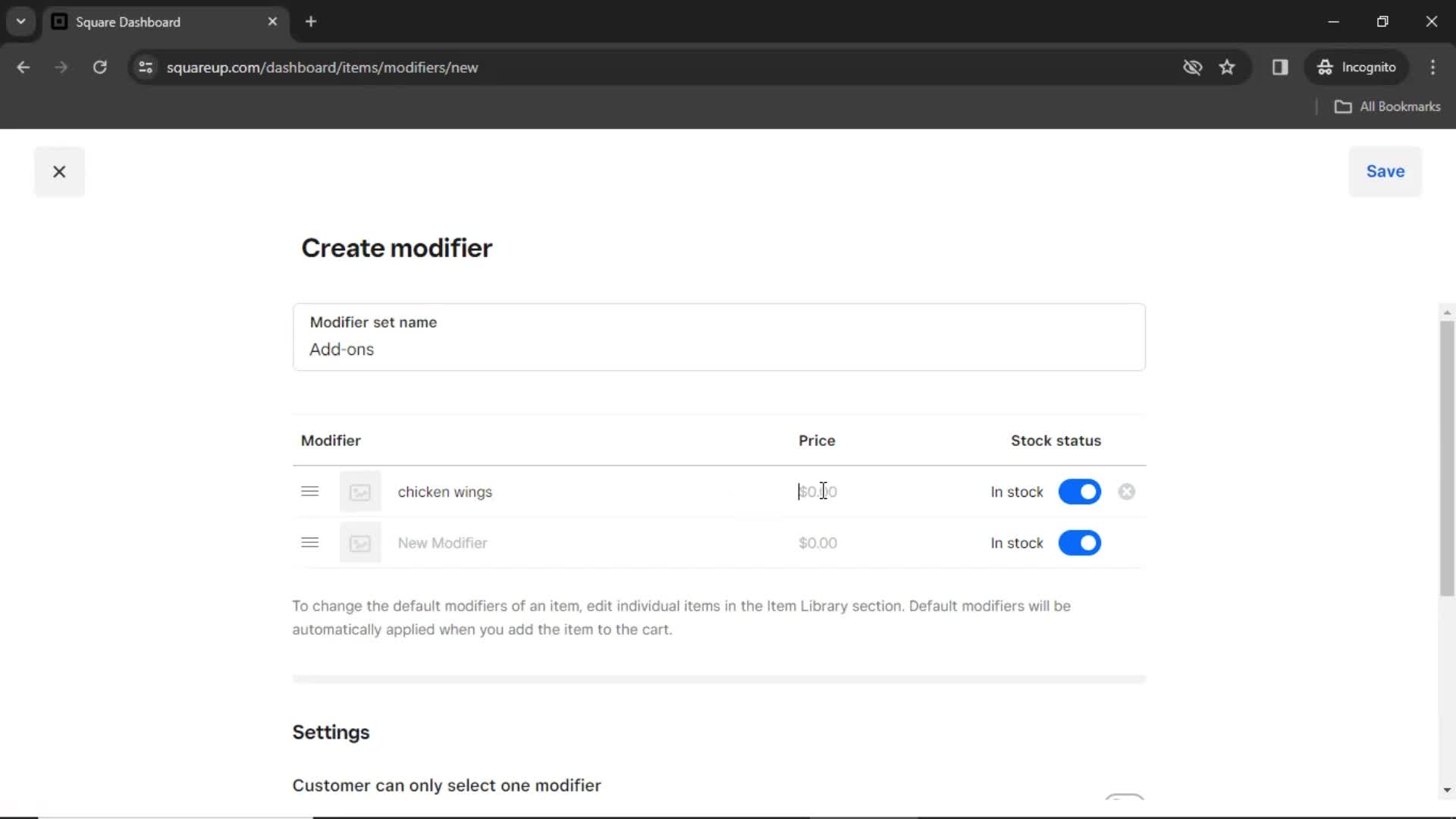This screenshot has height=819, width=1456.
Task: Close the Create modifier dialog
Action: coord(59,171)
